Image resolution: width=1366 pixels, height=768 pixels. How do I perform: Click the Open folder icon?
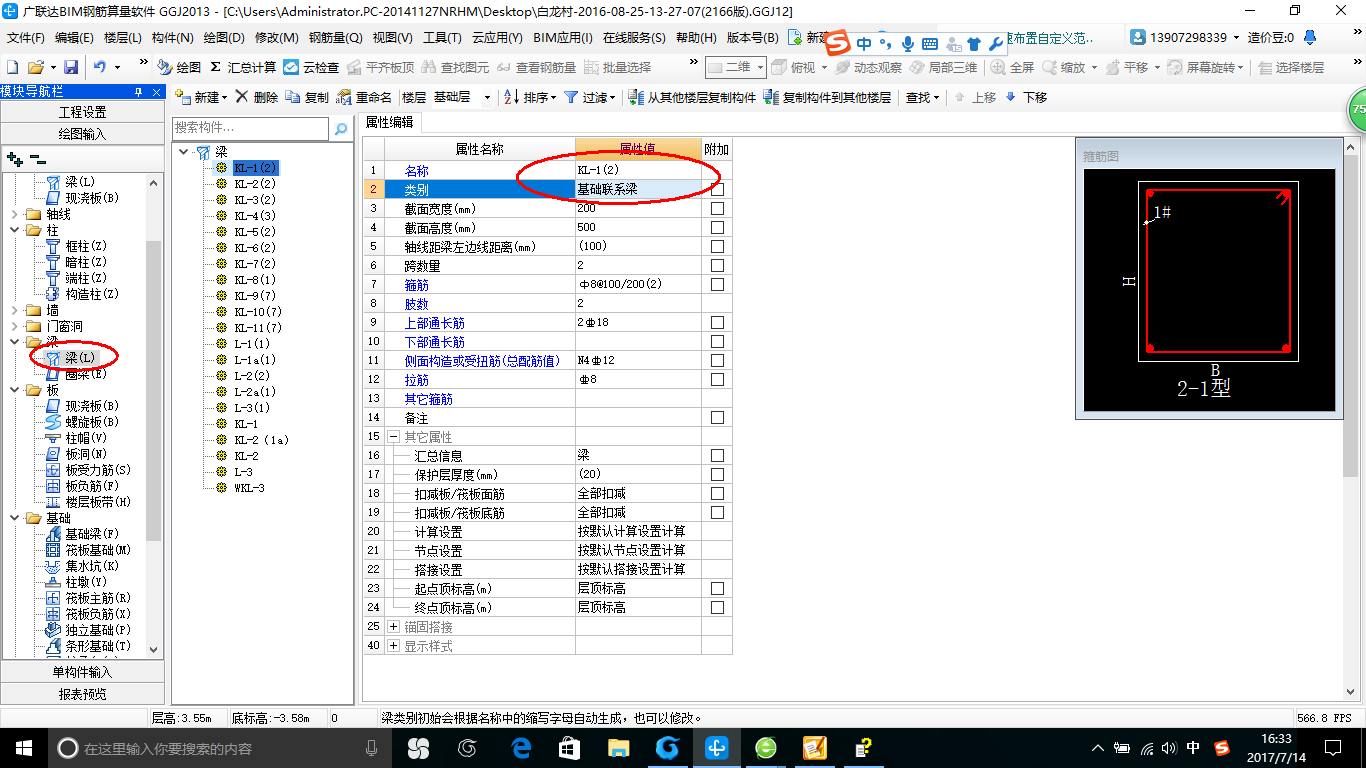(x=35, y=67)
